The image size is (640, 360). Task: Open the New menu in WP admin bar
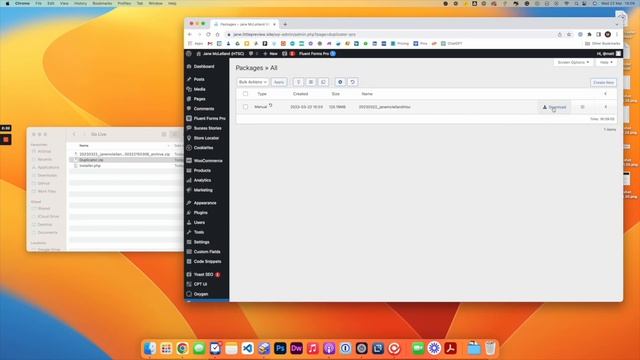pyautogui.click(x=270, y=53)
